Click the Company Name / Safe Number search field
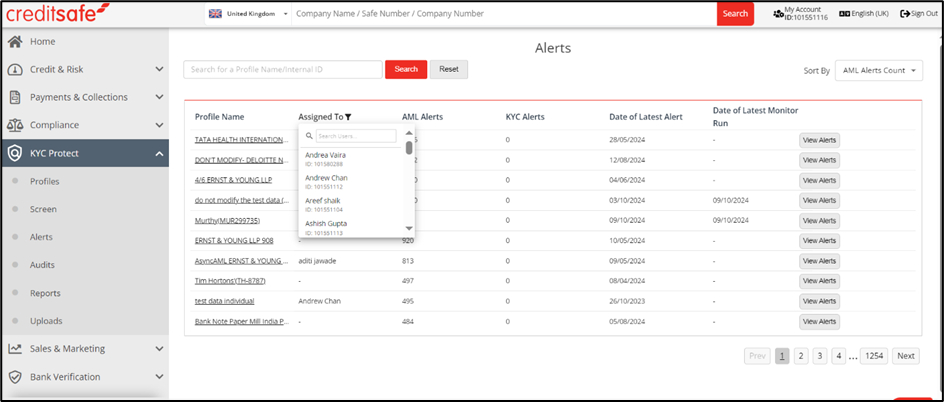This screenshot has width=944, height=402. [504, 13]
